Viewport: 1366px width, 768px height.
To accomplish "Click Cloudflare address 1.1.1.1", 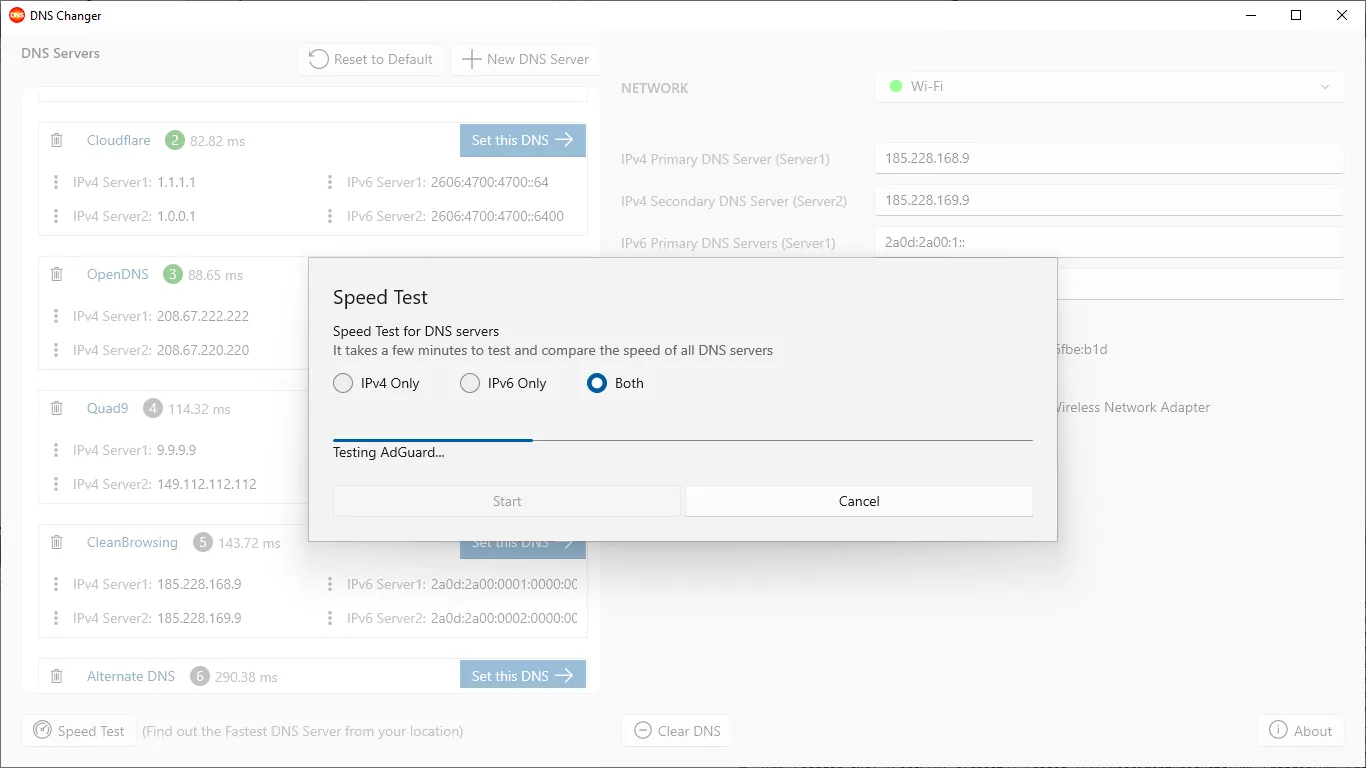I will [176, 182].
